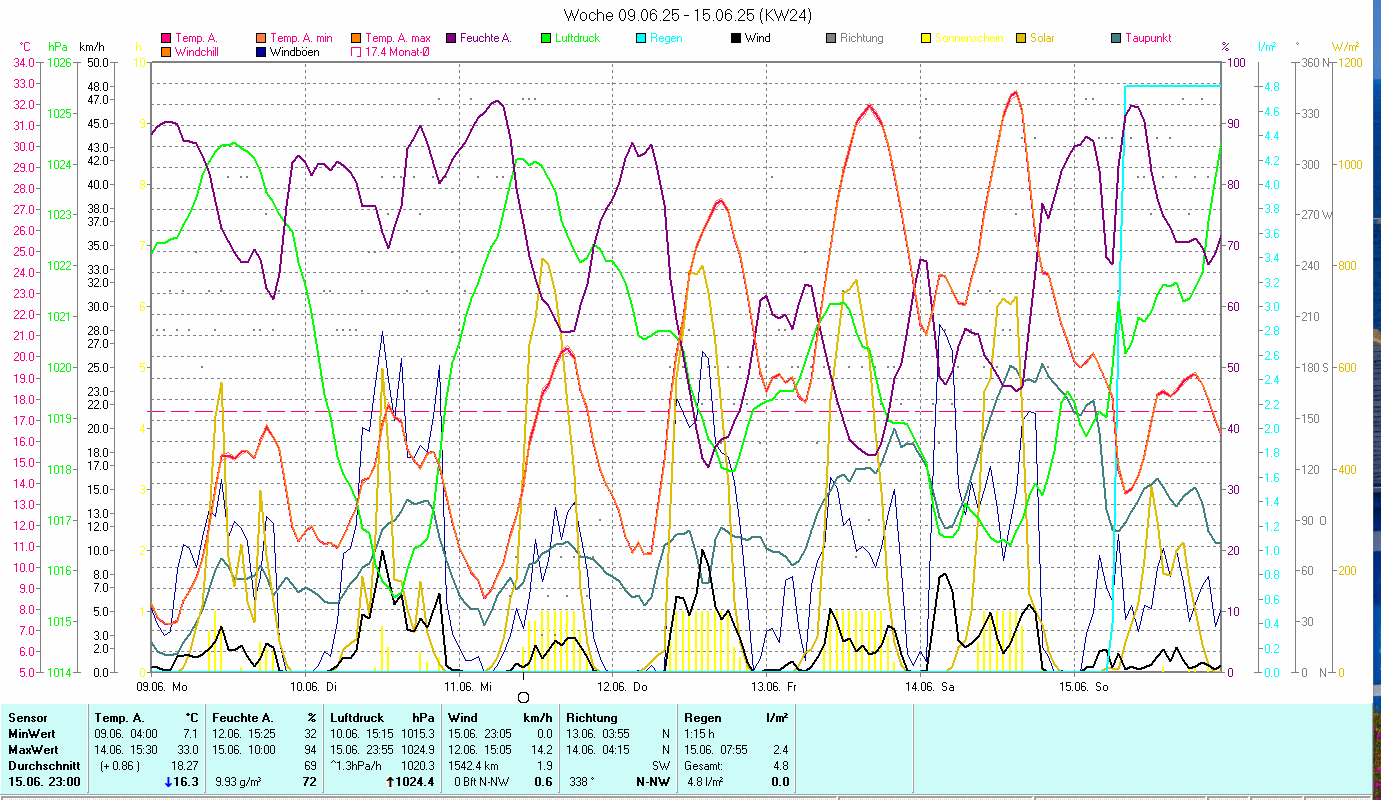
Task: Click the dark blue Windböen legend square
Action: (x=261, y=51)
